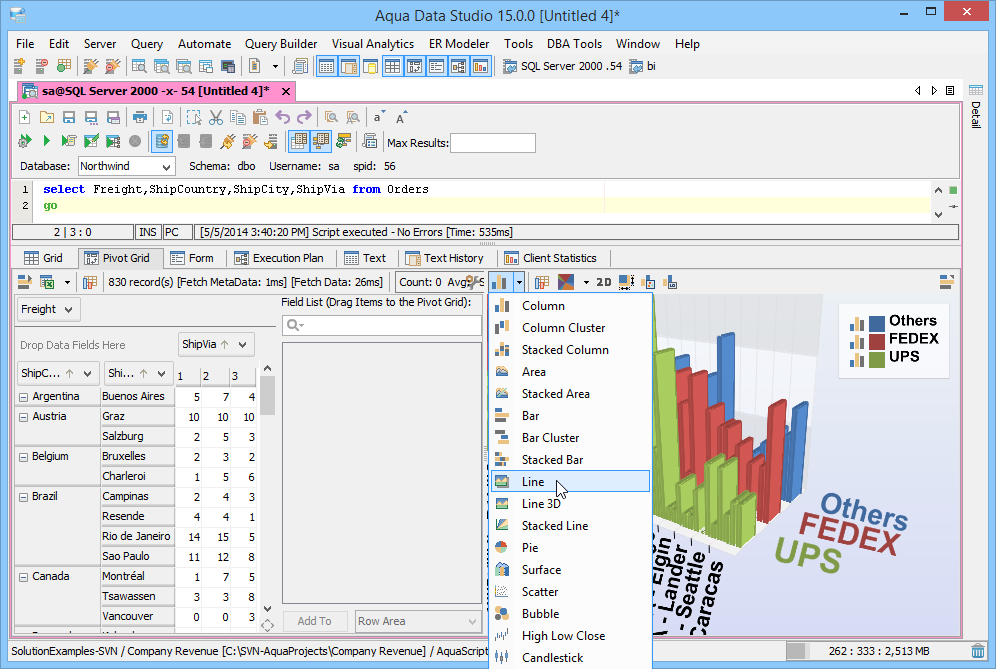Collapse the Brazil row group
Screen dimensions: 996x669
click(23, 497)
